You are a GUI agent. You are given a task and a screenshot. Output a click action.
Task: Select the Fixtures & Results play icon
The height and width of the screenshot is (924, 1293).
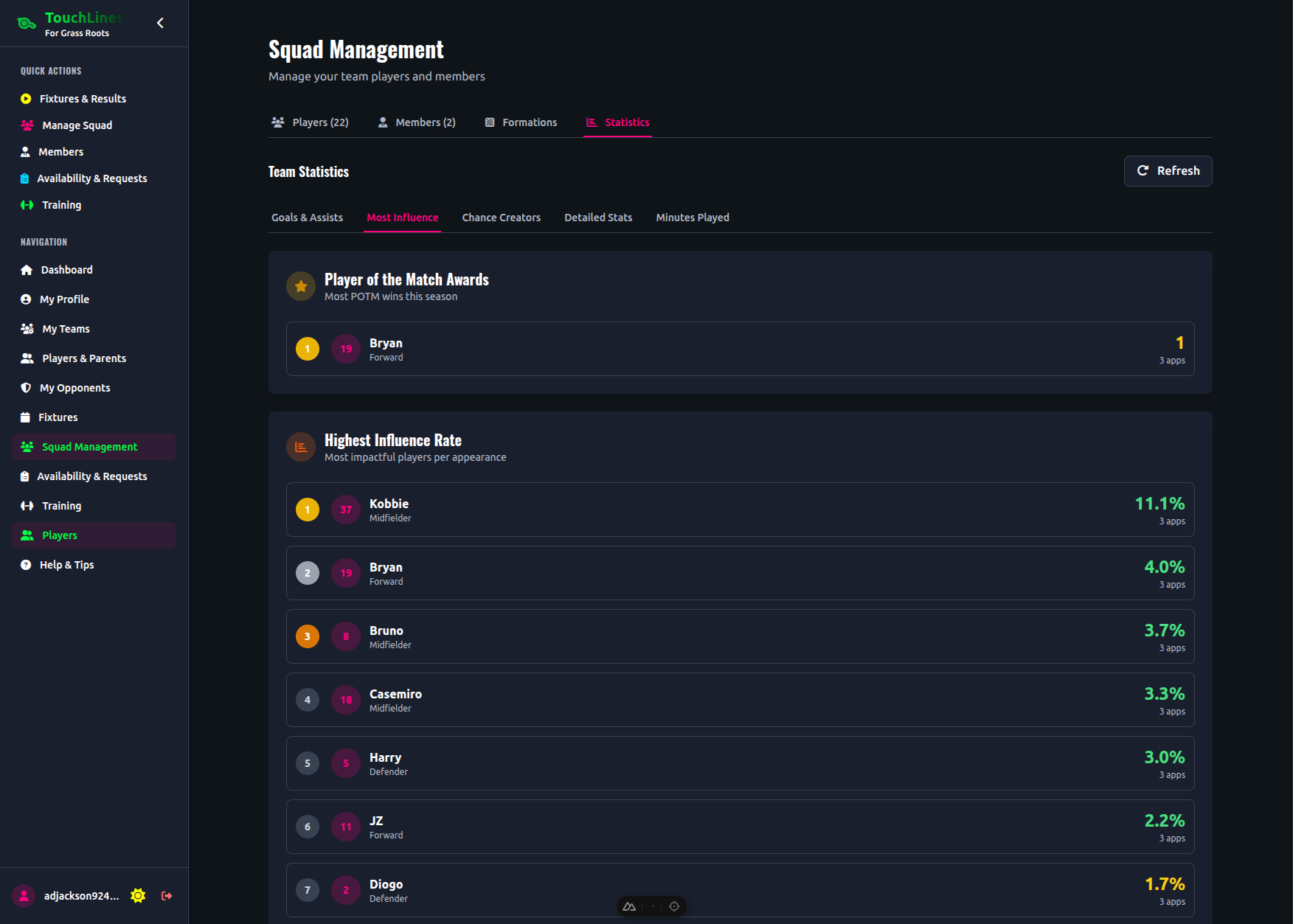point(27,98)
